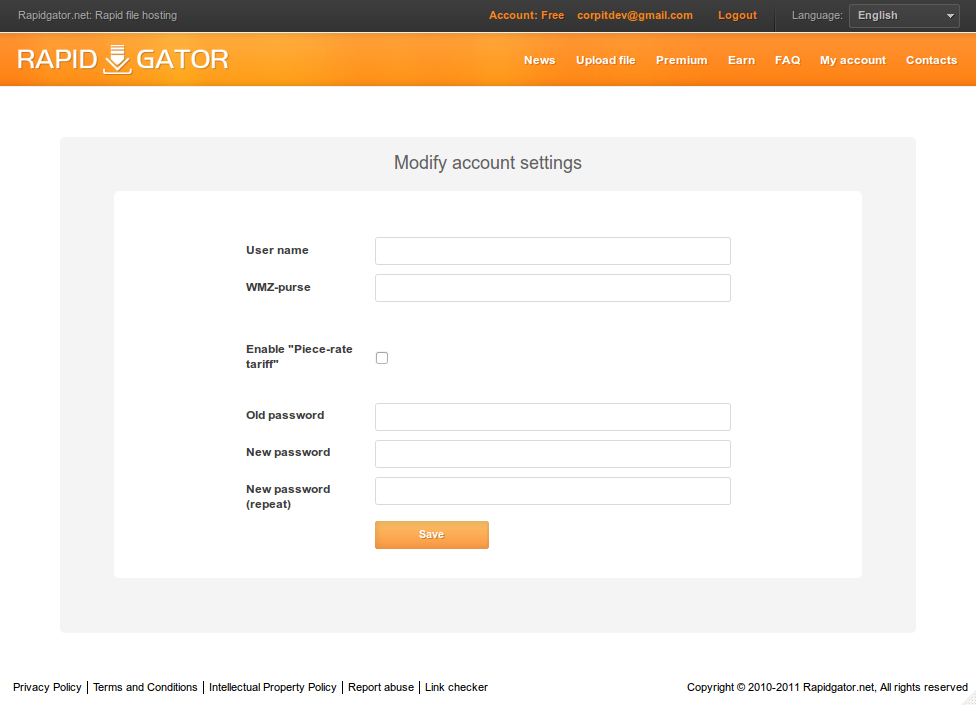The width and height of the screenshot is (976, 705).
Task: Open the News page
Action: pos(539,60)
